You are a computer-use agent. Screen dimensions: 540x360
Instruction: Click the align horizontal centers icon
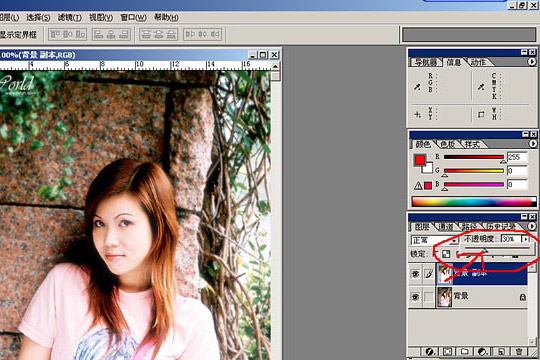coord(111,34)
